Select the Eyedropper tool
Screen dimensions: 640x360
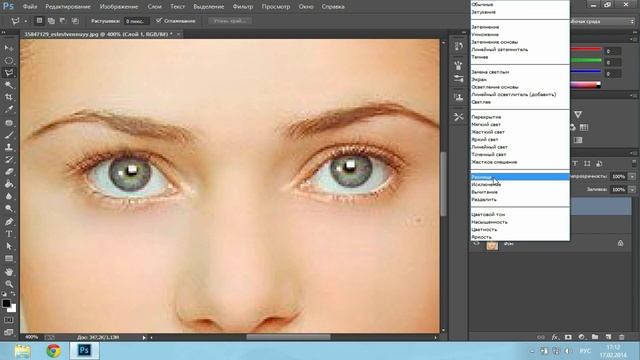click(9, 109)
